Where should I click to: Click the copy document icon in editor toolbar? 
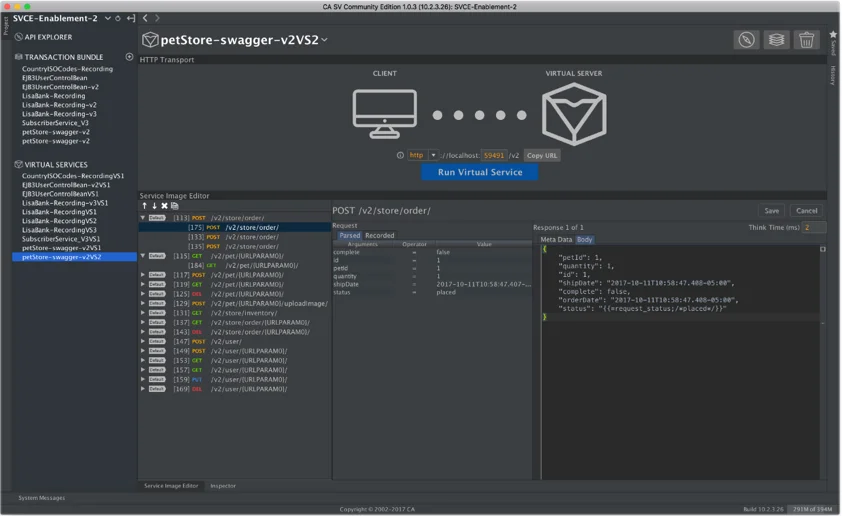point(175,206)
